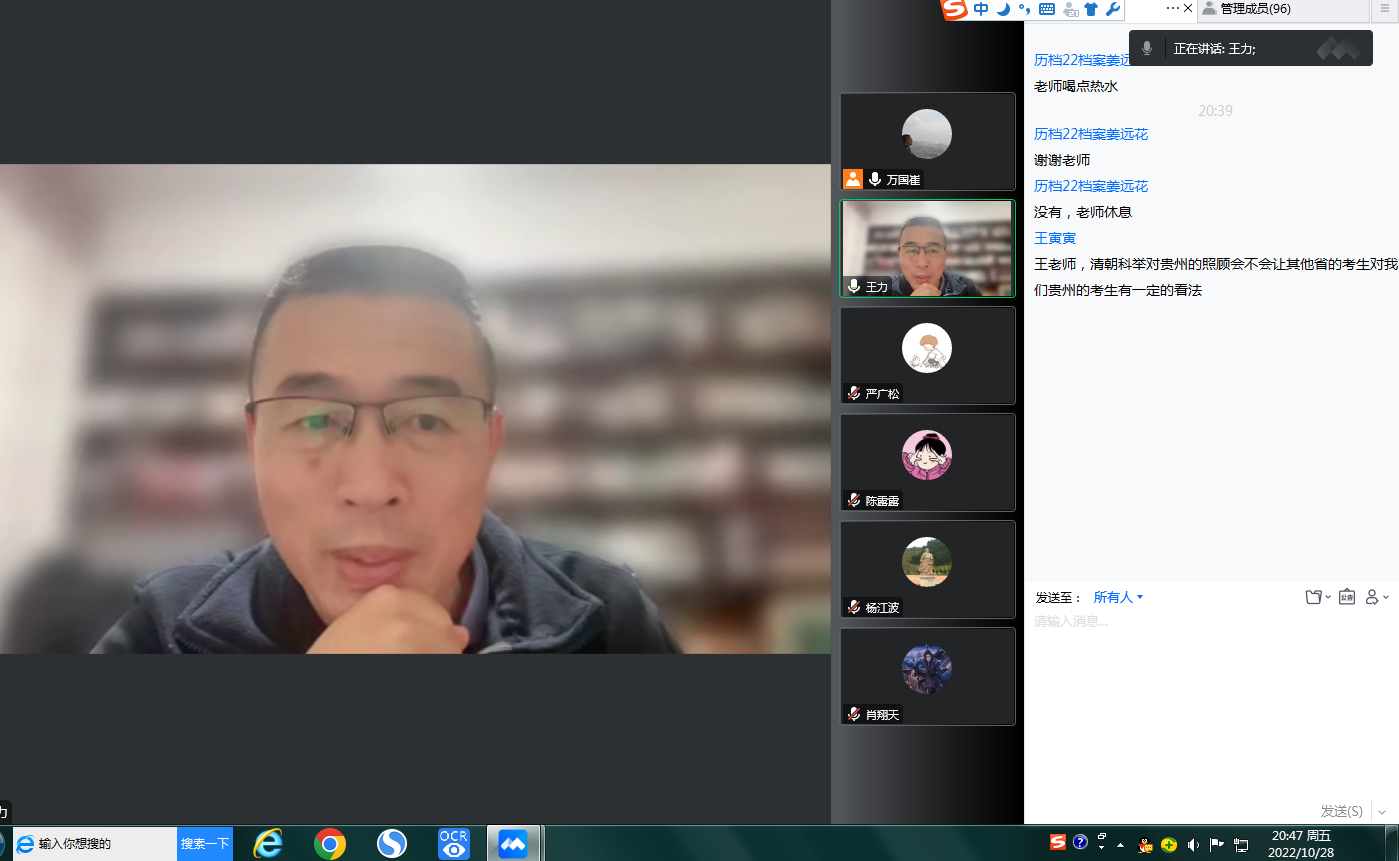The width and height of the screenshot is (1399, 861).
Task: Click microphone icon in speaking indicator
Action: [1147, 48]
